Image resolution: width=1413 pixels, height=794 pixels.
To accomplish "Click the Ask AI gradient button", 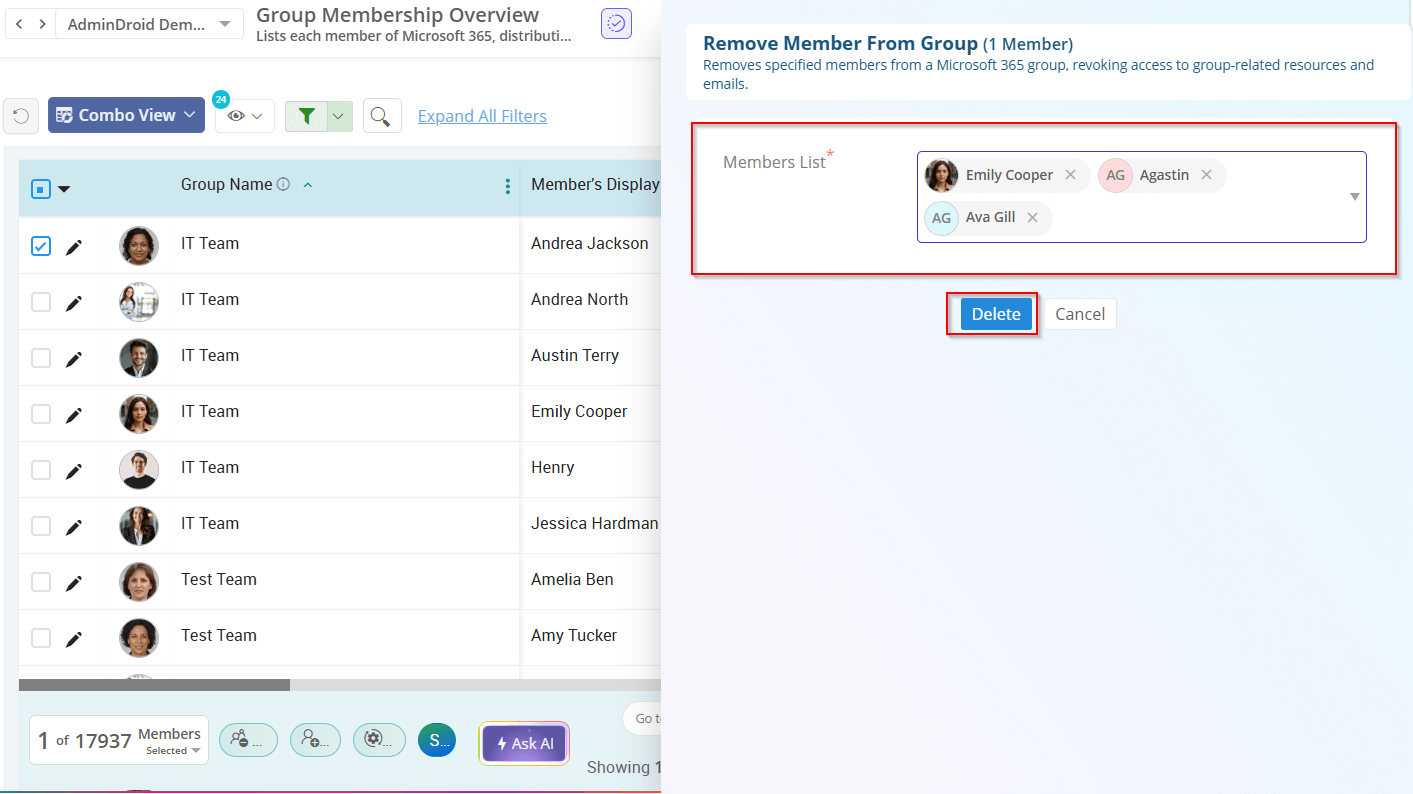I will [x=523, y=743].
